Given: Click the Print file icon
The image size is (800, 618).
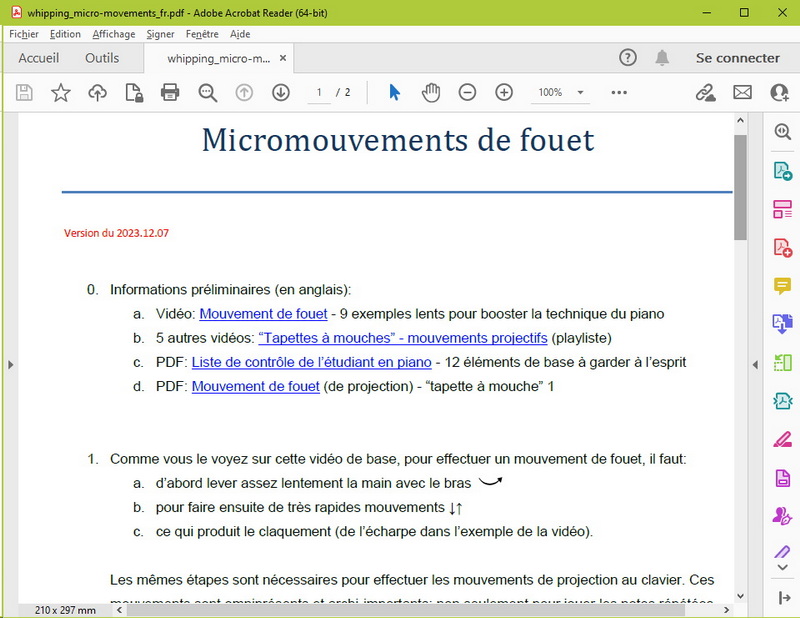Looking at the screenshot, I should pyautogui.click(x=170, y=93).
